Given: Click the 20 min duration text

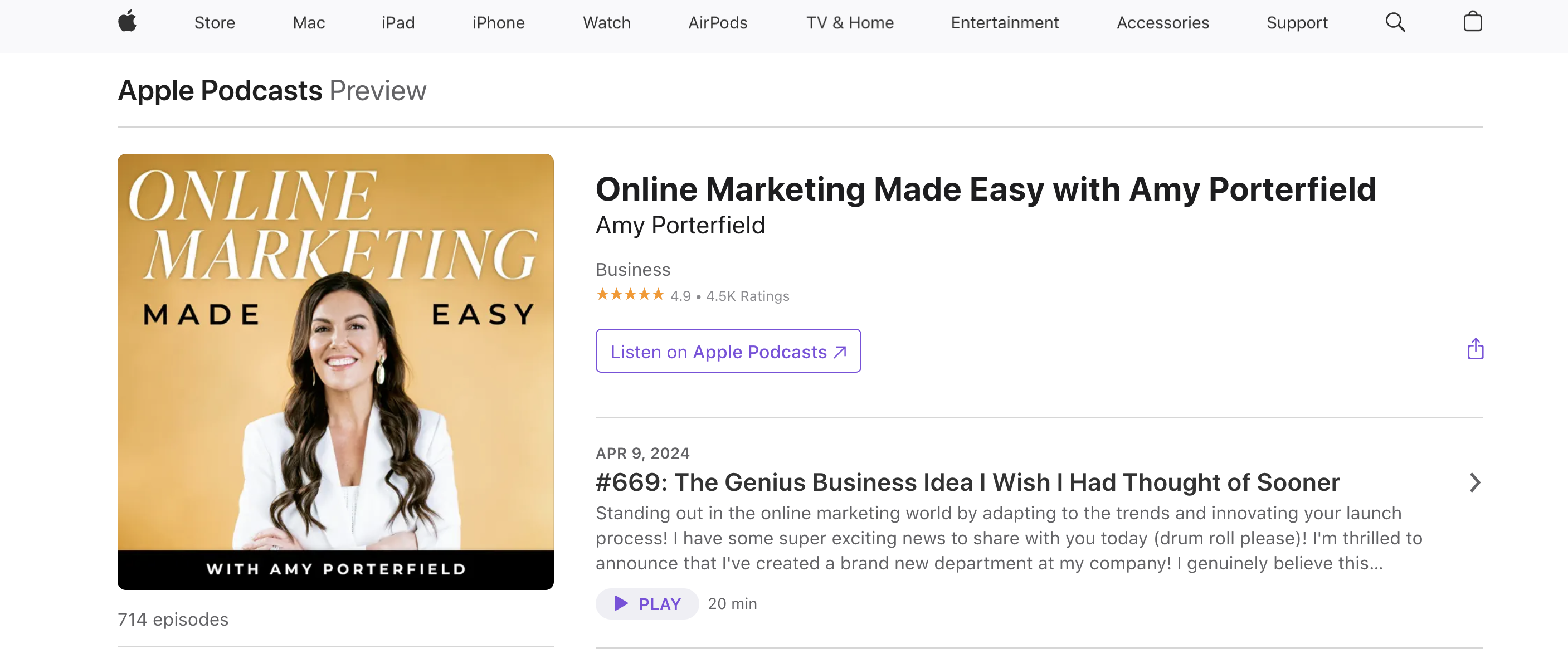Looking at the screenshot, I should [x=732, y=604].
